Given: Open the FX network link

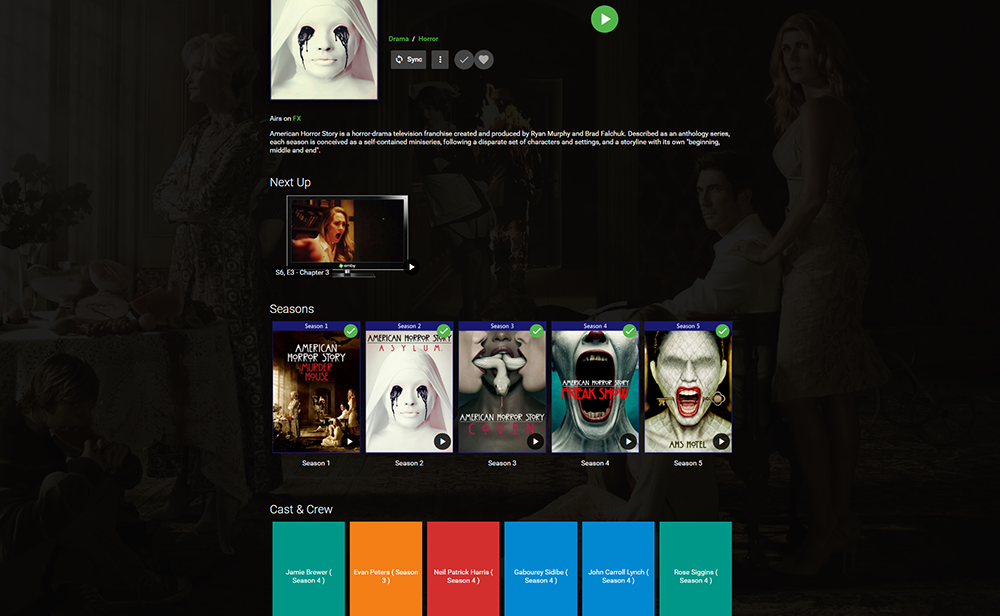Looking at the screenshot, I should 297,119.
